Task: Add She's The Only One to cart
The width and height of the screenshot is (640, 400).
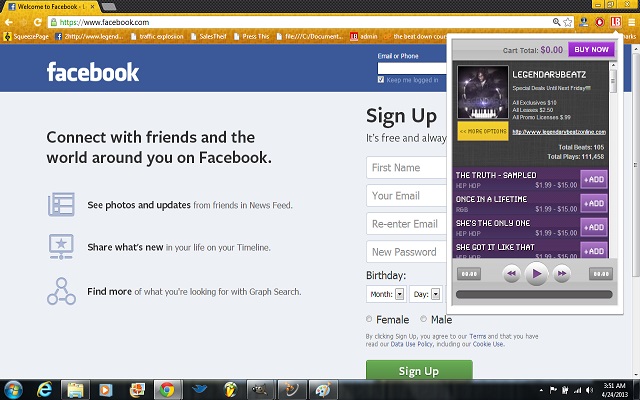Action: [594, 227]
